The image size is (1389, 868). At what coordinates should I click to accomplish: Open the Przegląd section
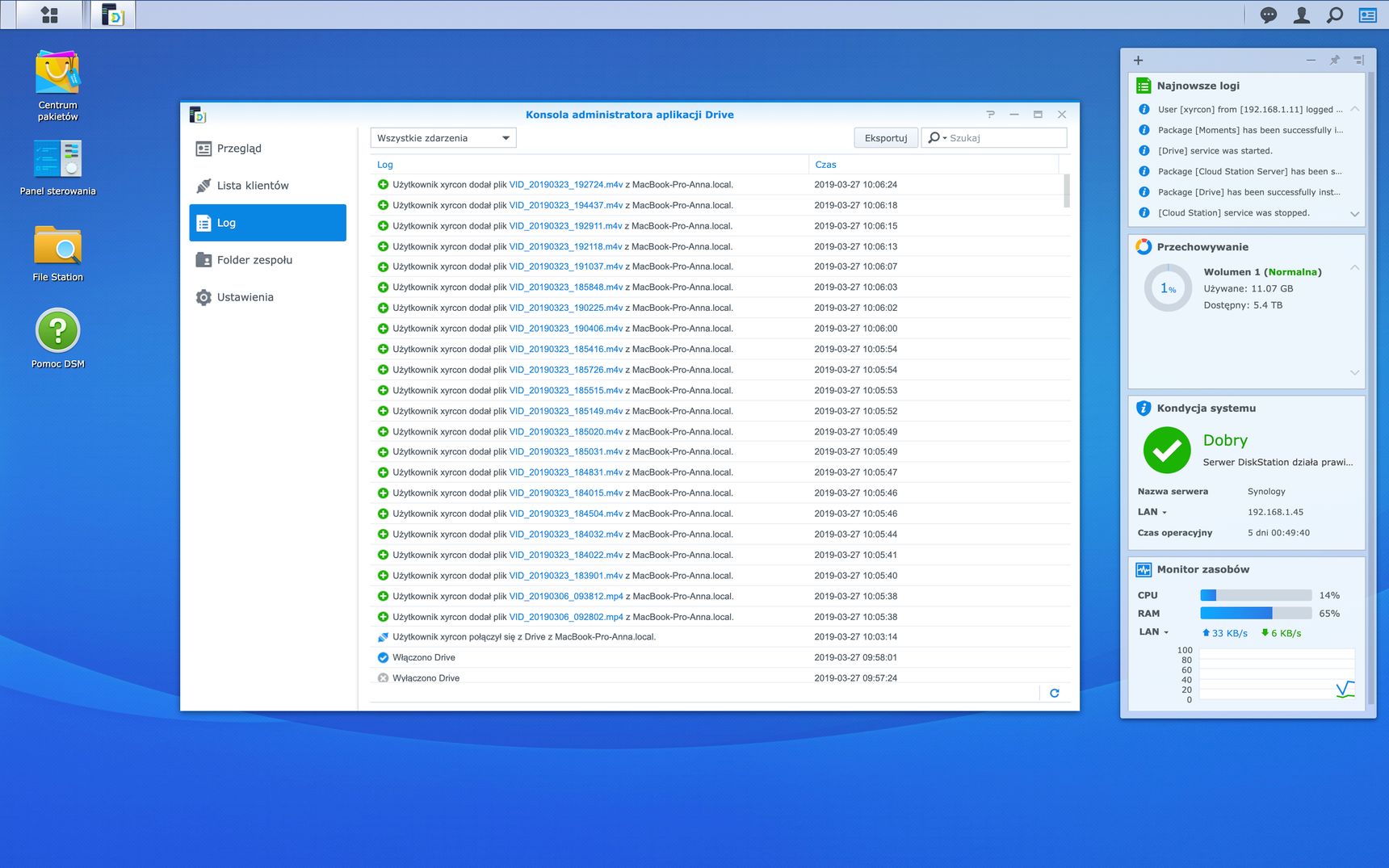[x=267, y=149]
